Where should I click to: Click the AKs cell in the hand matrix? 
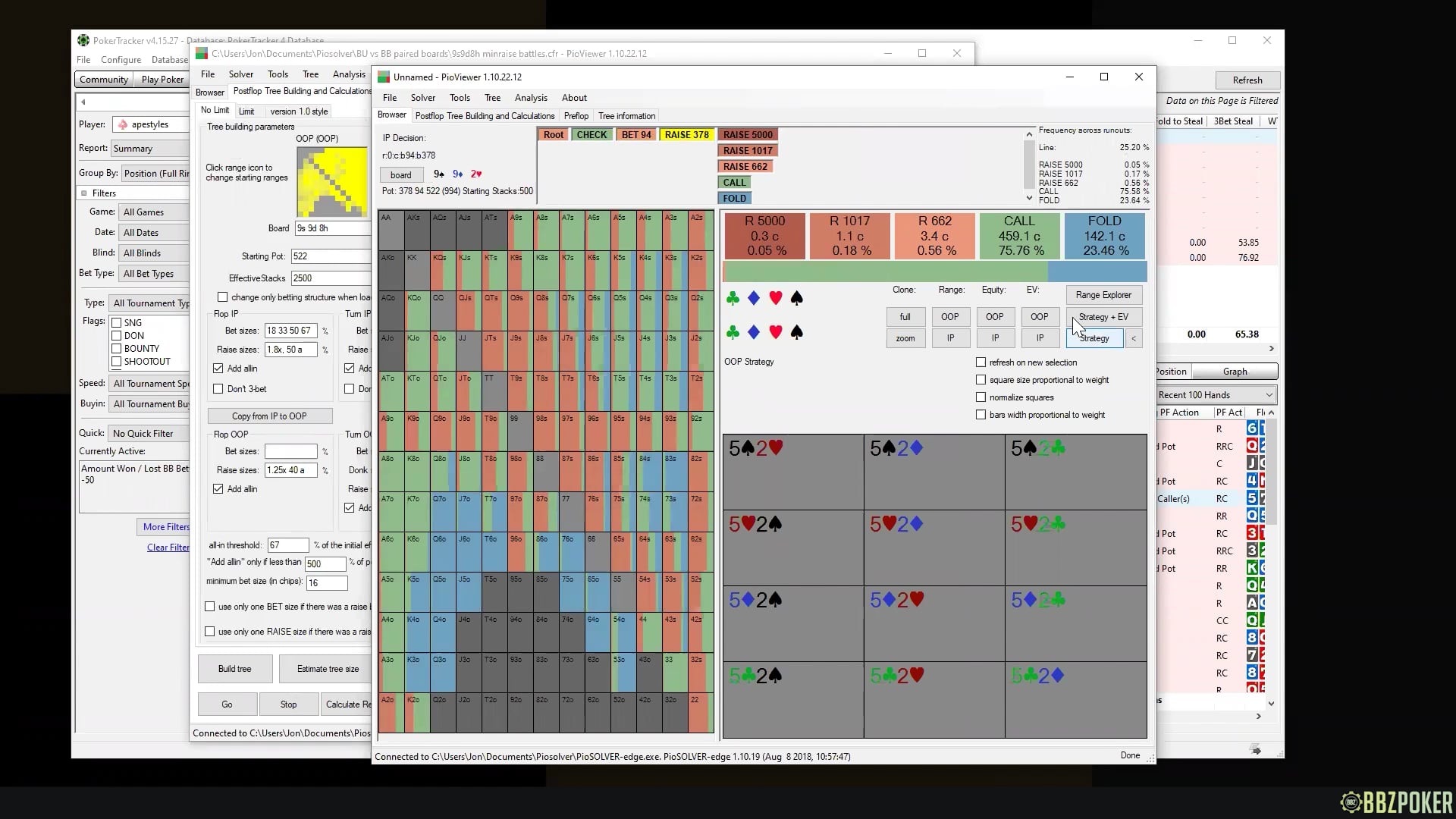coord(417,230)
